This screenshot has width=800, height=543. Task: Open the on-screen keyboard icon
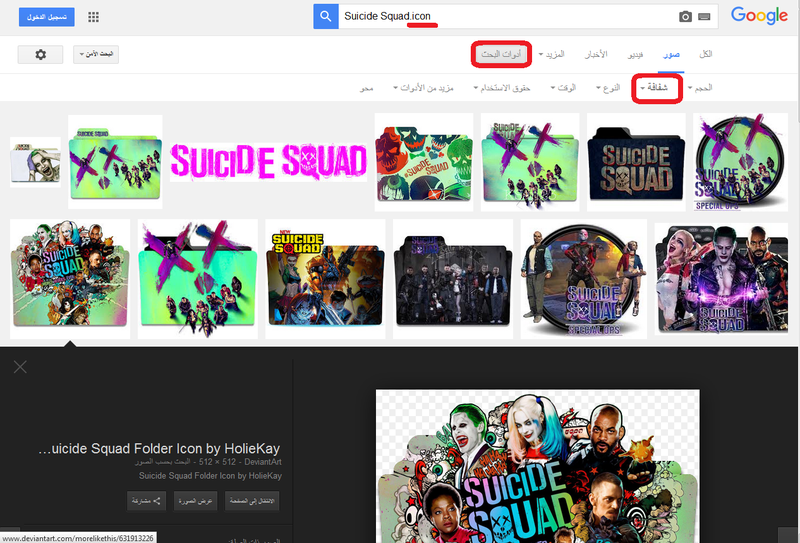click(704, 17)
